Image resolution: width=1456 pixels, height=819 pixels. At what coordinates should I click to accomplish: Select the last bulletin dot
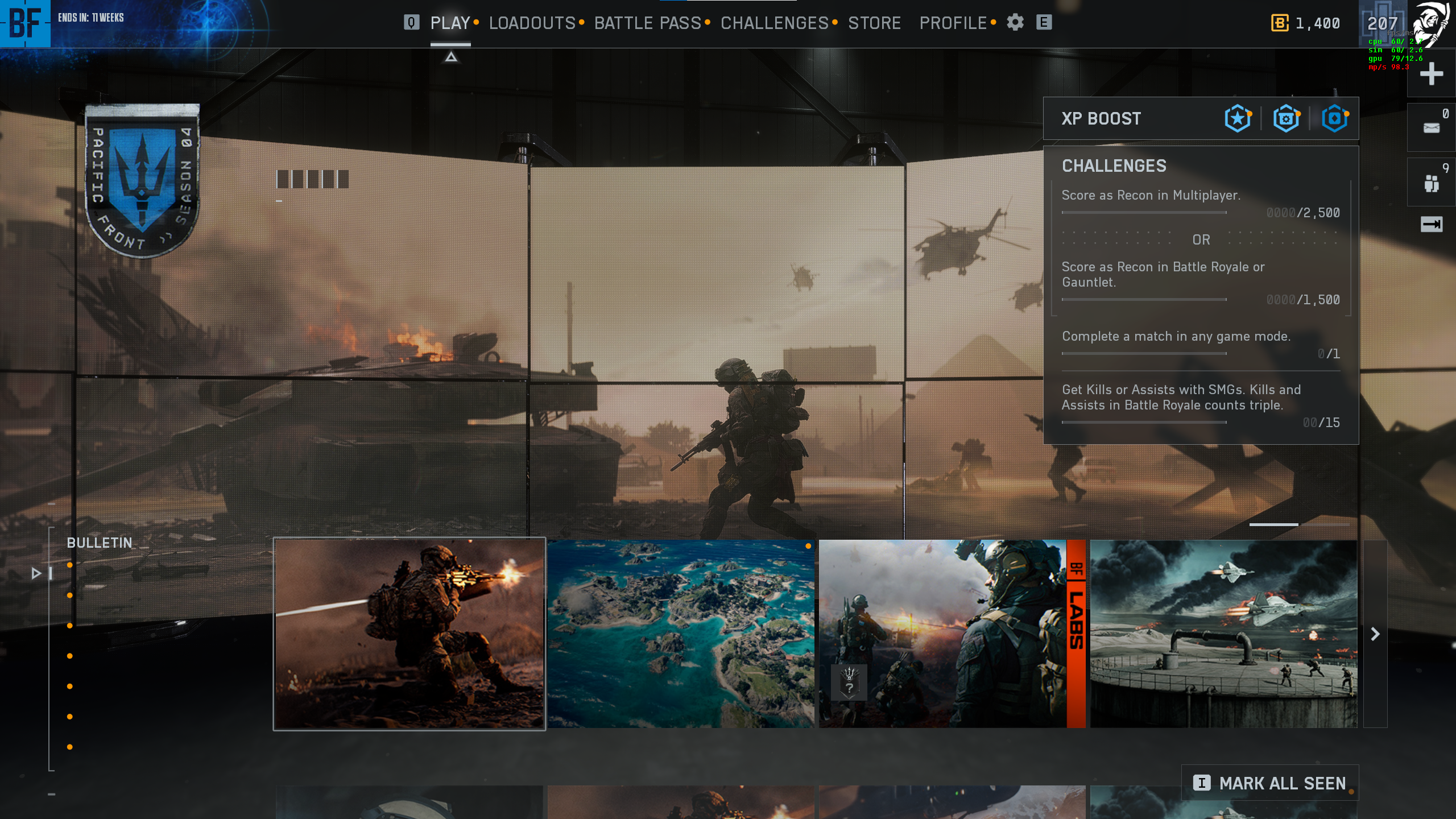[70, 747]
